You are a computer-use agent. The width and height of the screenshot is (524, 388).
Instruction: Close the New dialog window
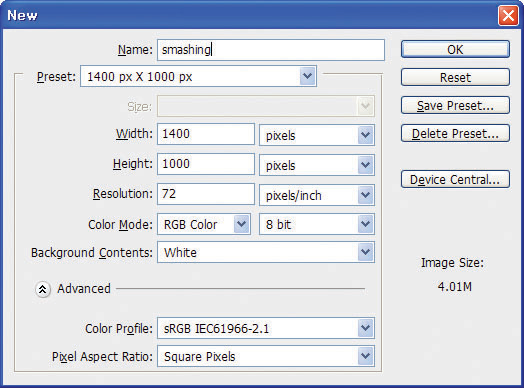(508, 15)
